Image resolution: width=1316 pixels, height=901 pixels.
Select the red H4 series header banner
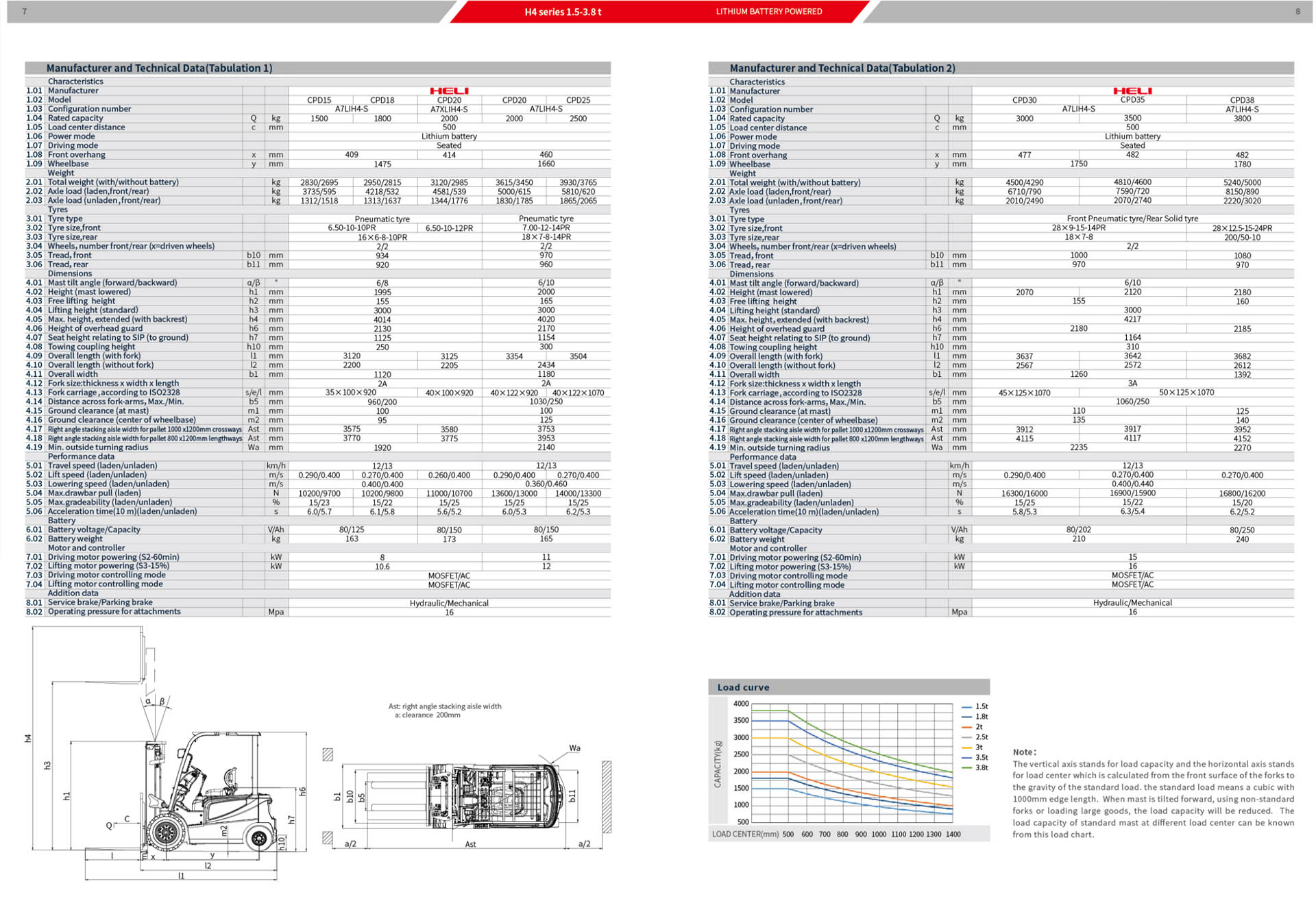563,12
